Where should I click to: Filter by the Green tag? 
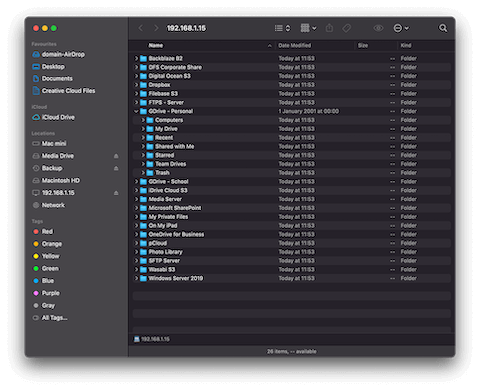46,269
